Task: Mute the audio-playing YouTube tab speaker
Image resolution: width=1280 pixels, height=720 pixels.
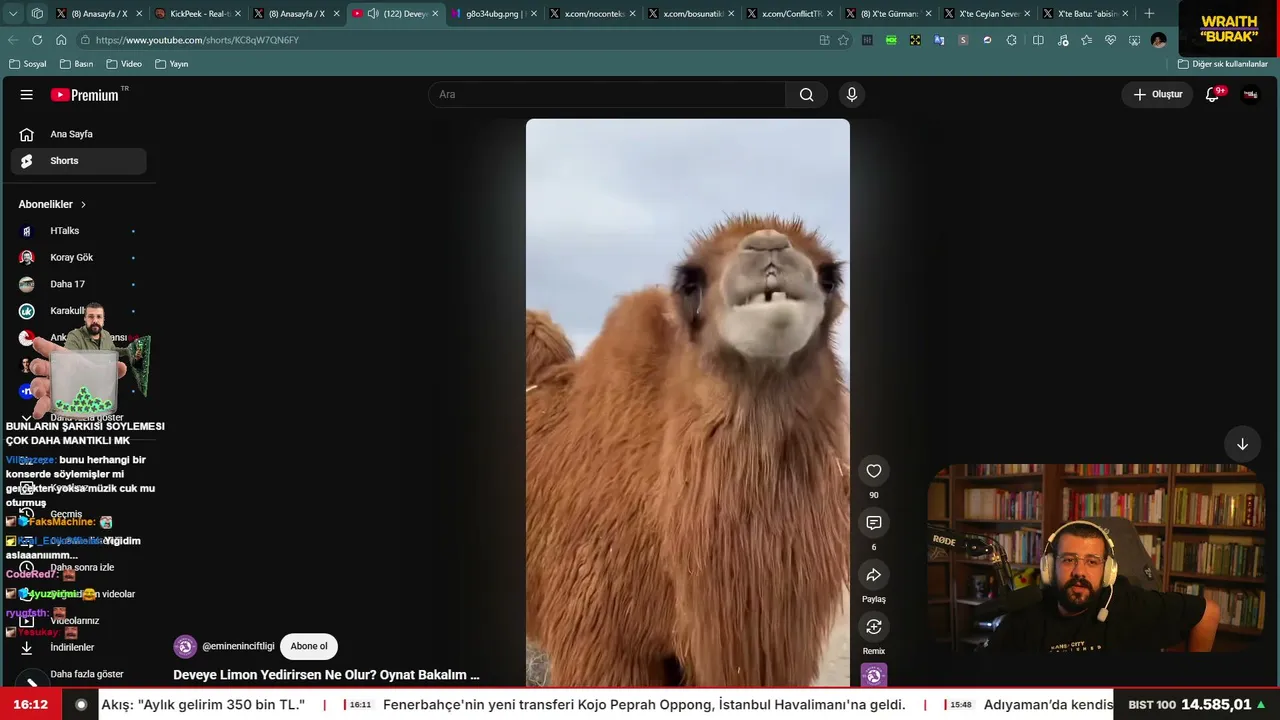Action: [373, 14]
